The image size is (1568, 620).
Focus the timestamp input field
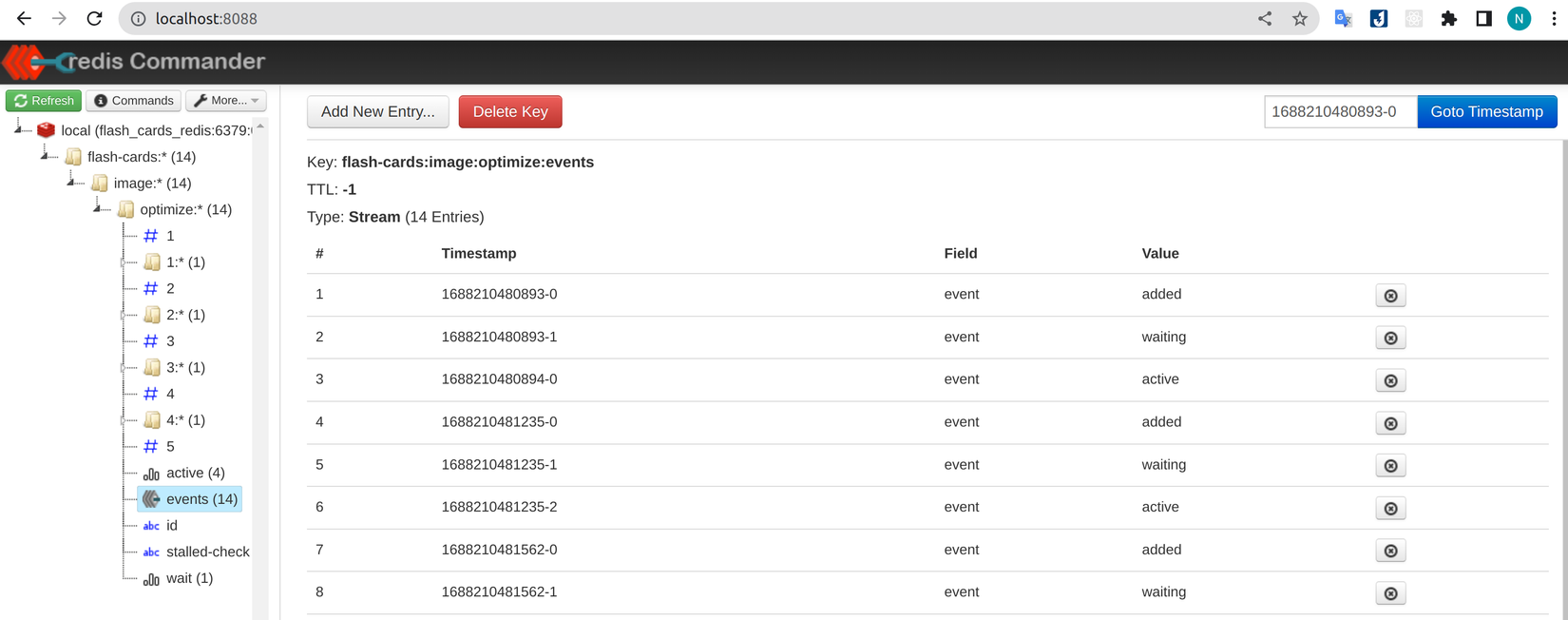1340,112
